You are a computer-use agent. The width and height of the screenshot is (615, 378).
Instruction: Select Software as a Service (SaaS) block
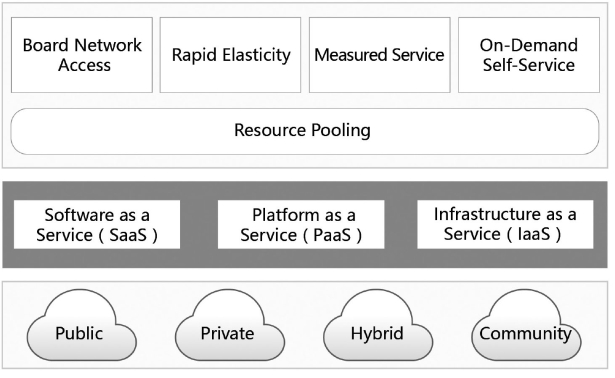97,224
